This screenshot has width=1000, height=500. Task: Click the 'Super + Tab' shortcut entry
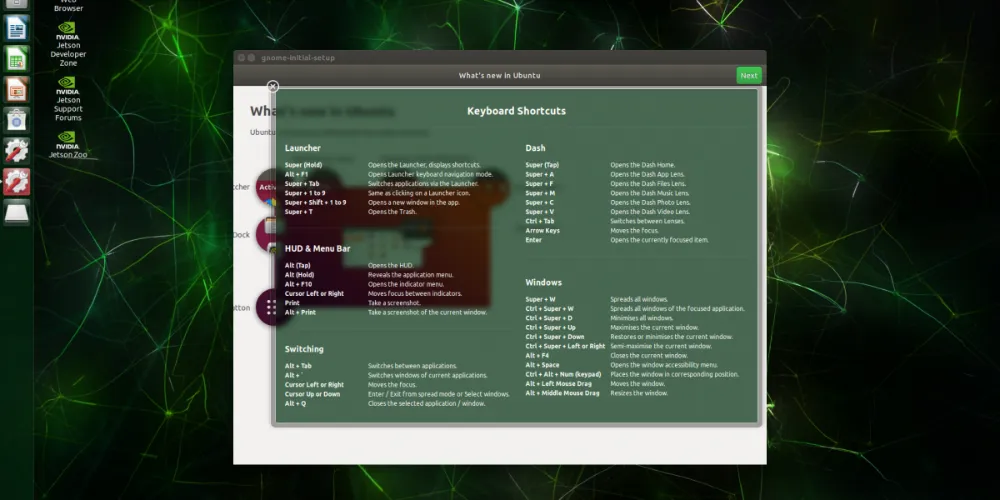[x=302, y=184]
